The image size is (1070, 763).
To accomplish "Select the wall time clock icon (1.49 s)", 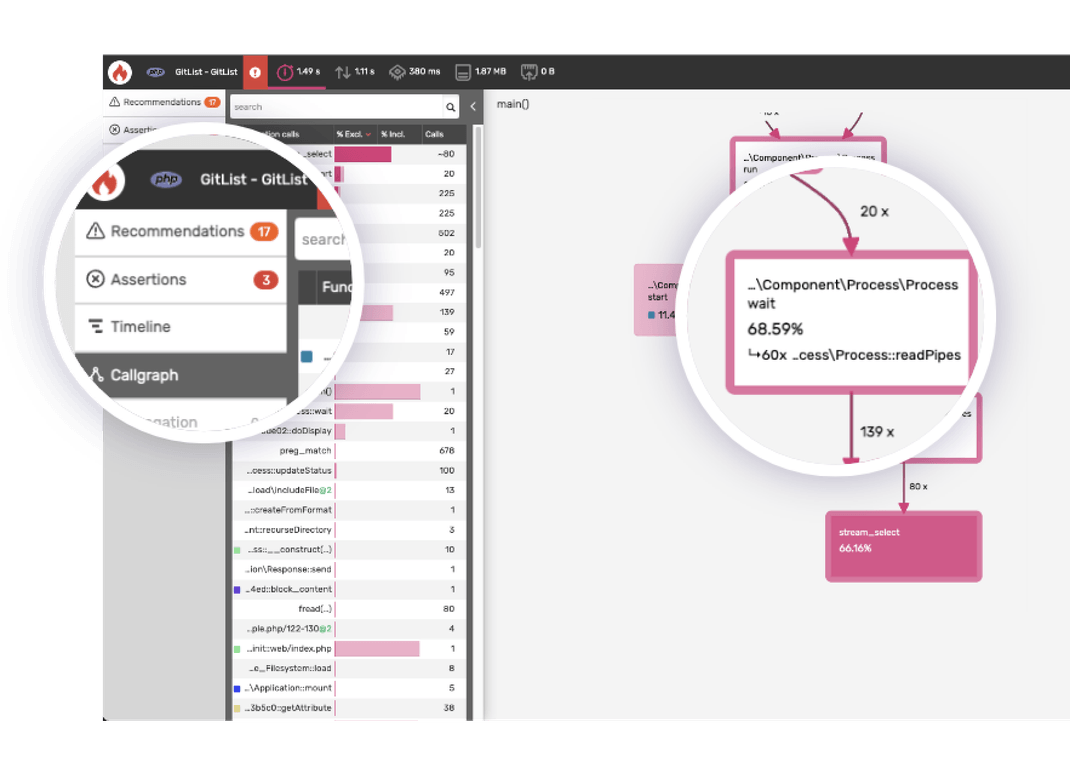I will (x=285, y=72).
